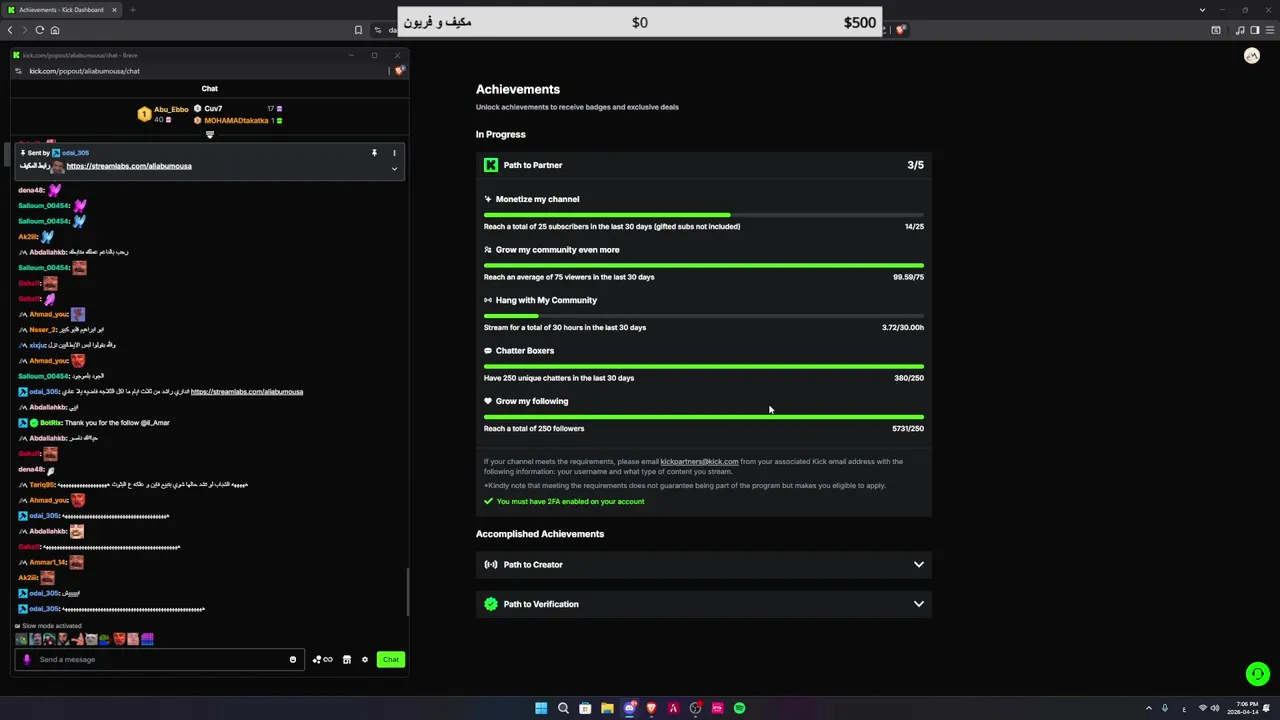Show hidden system tray icons
1280x720 pixels.
point(1149,708)
